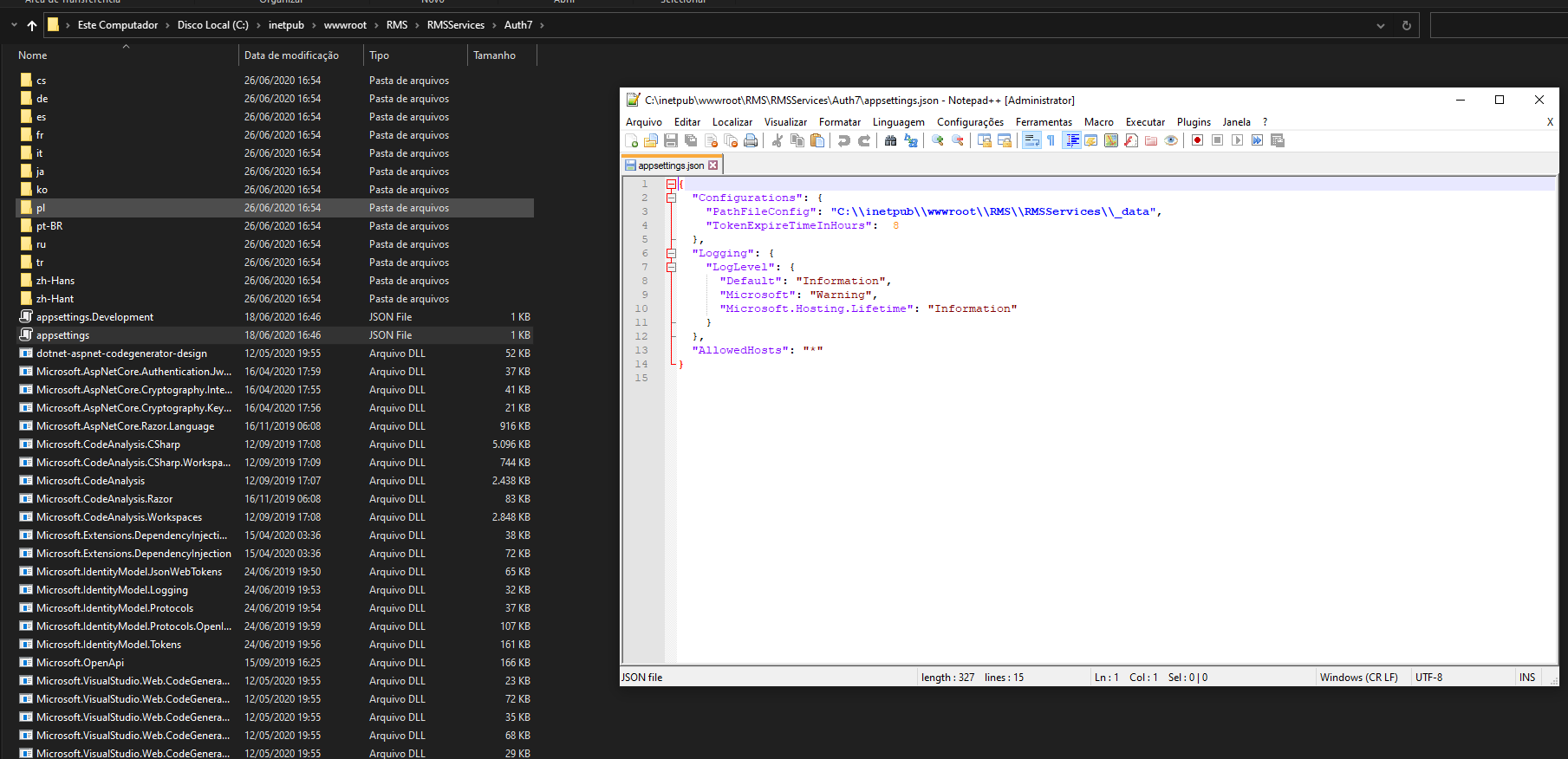This screenshot has height=759, width=1568.
Task: Toggle word wrap in the toolbar
Action: 1031,140
